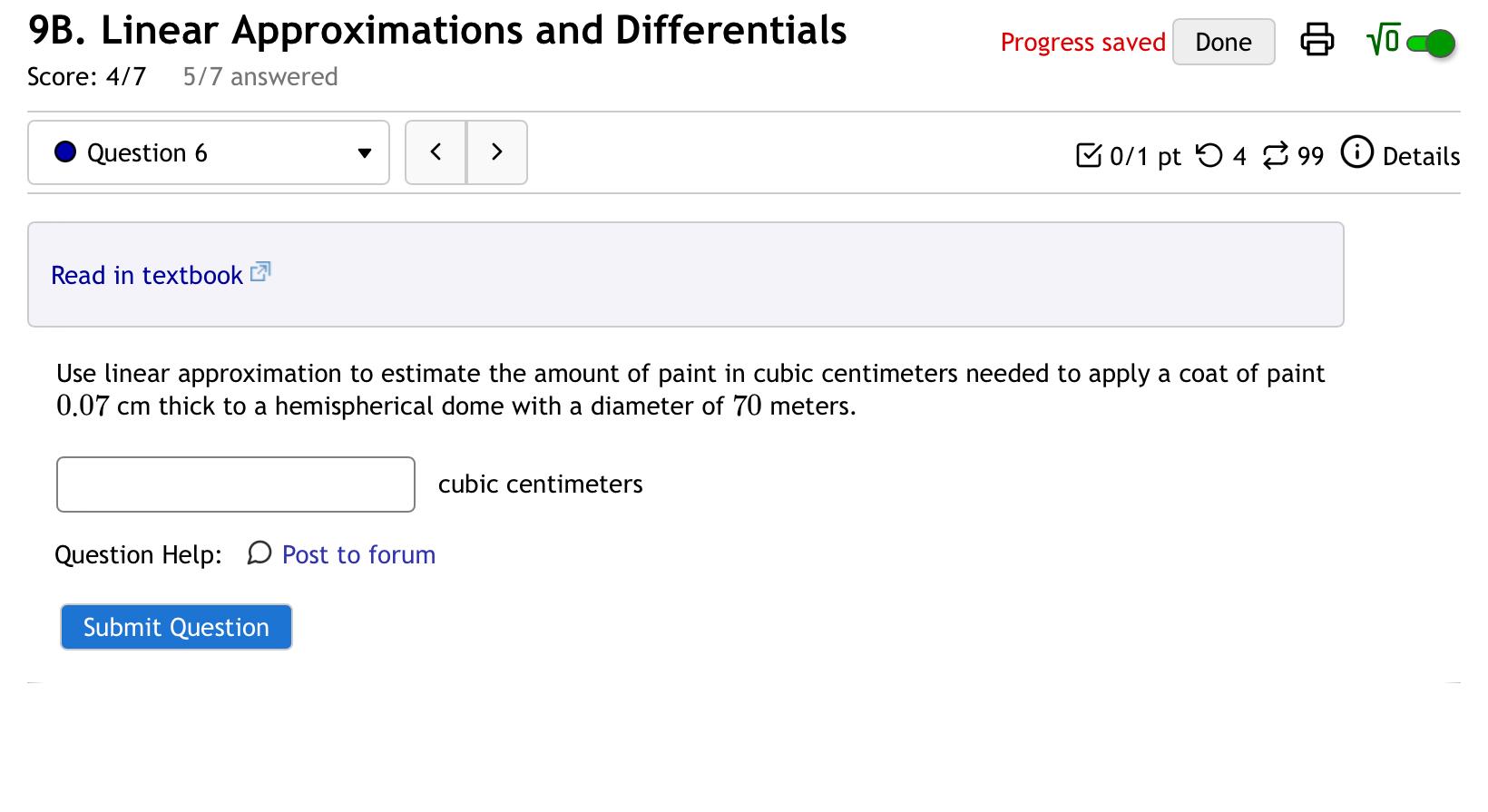Open the question selector combo box
This screenshot has width=1488, height=812.
(x=208, y=152)
